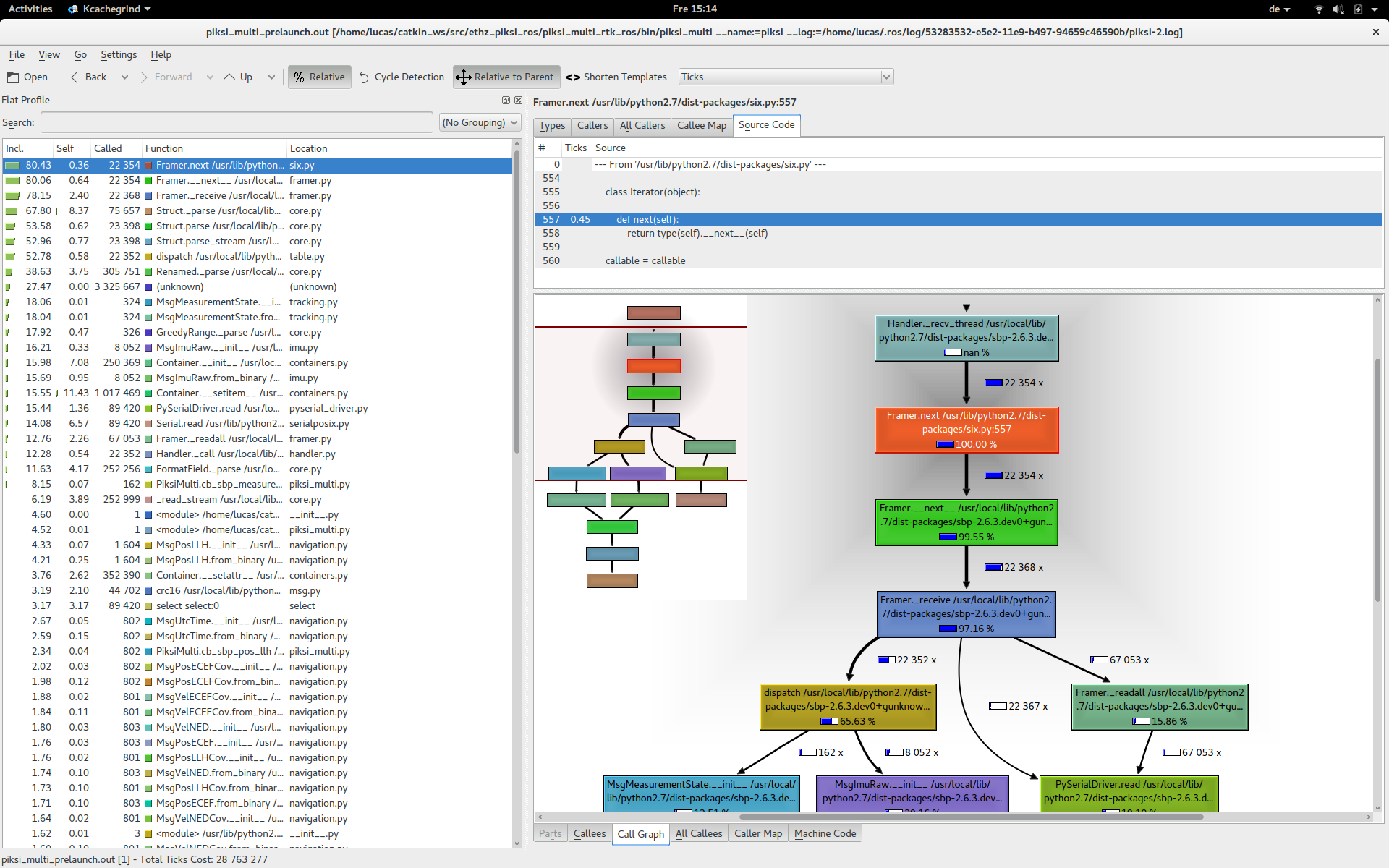This screenshot has width=1389, height=868.
Task: Toggle Relative cost display
Action: 318,77
